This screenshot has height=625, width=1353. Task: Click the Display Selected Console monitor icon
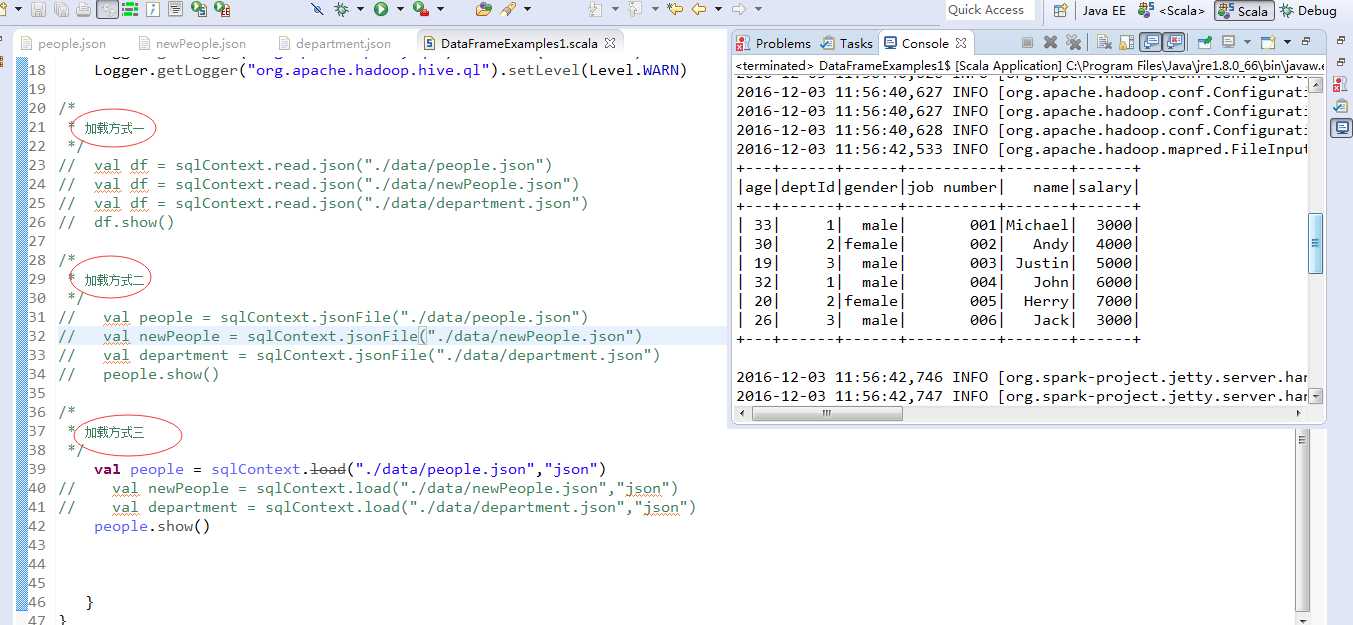[1228, 43]
